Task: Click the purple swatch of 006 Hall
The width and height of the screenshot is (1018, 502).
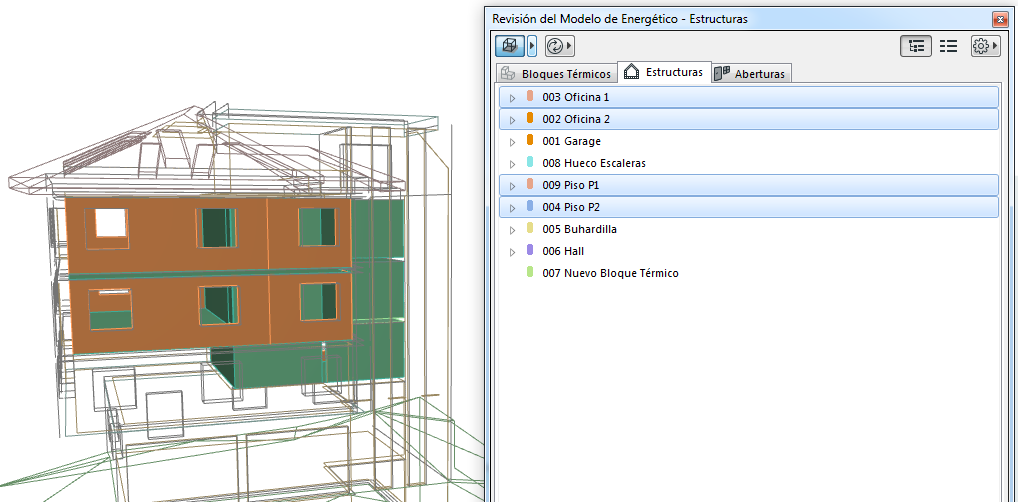Action: (530, 250)
